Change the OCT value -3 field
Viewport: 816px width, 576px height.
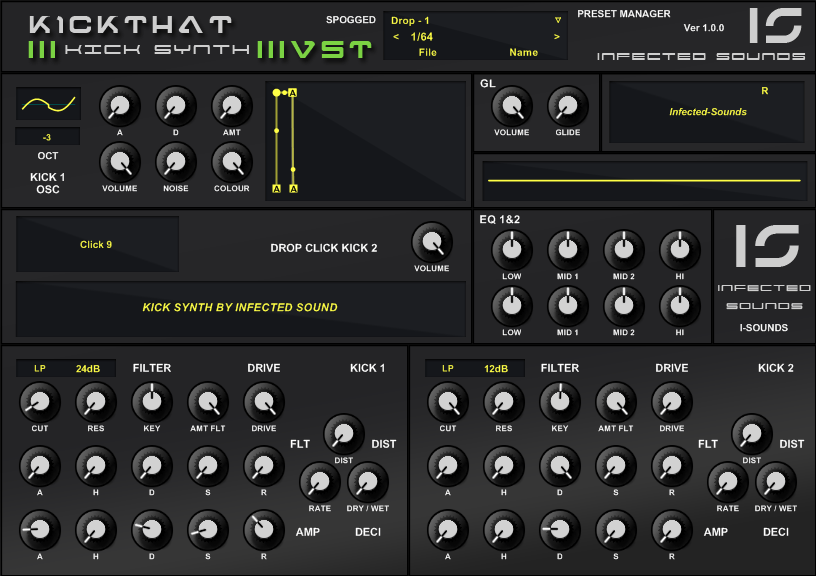pyautogui.click(x=47, y=137)
